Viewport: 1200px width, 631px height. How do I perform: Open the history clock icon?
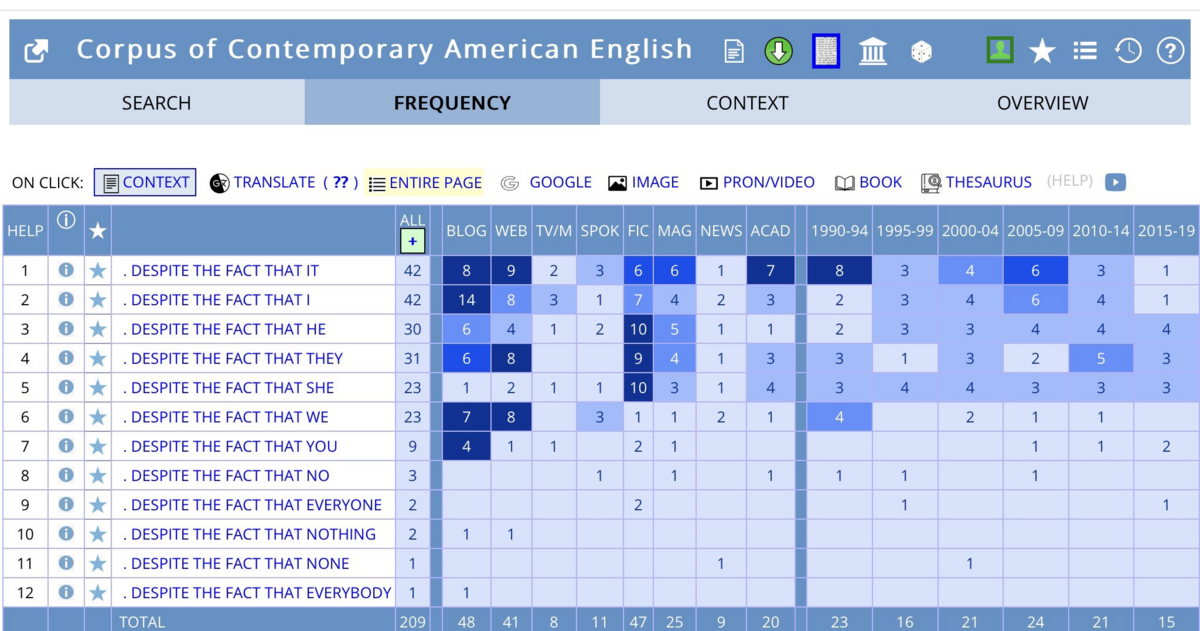coord(1128,51)
